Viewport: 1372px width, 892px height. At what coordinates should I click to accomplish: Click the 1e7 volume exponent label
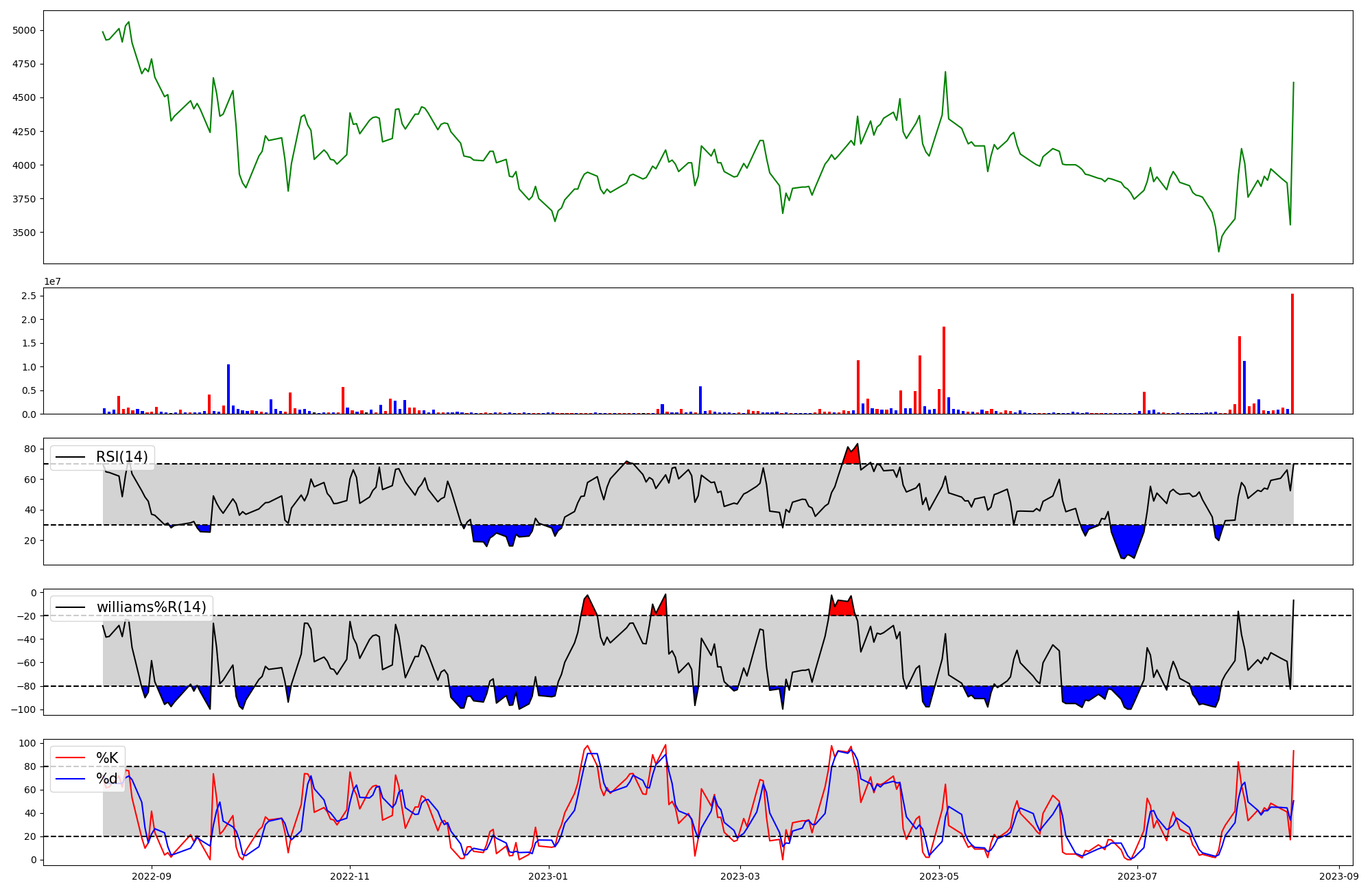coord(53,282)
